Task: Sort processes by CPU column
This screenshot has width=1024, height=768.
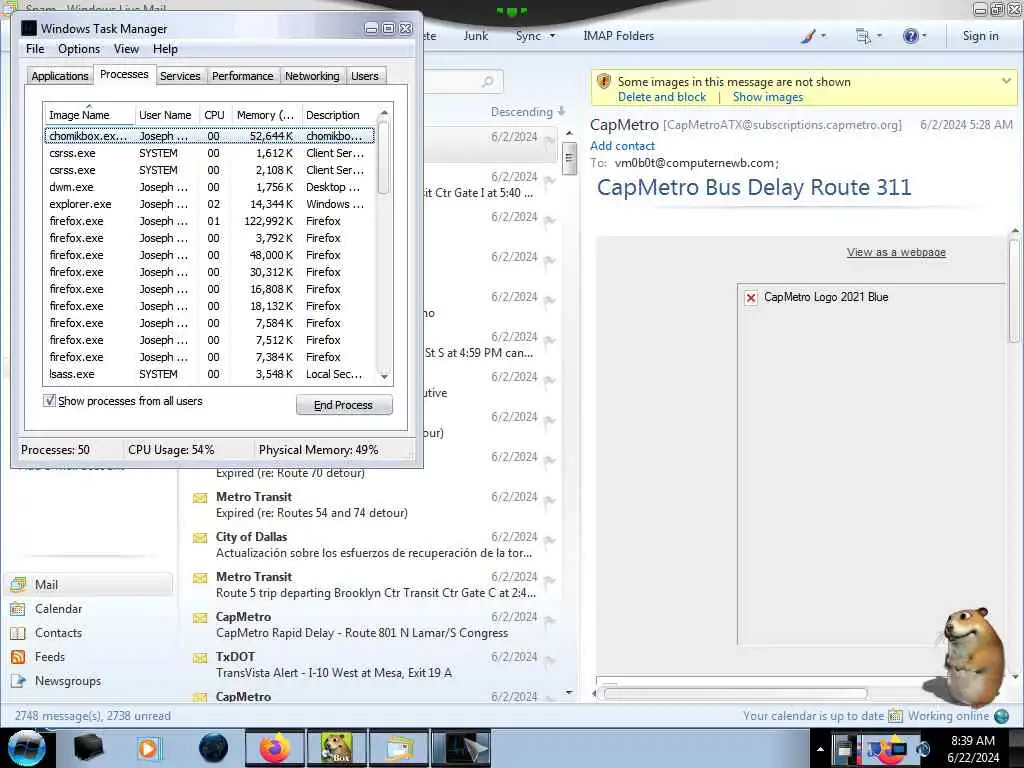Action: (x=215, y=115)
